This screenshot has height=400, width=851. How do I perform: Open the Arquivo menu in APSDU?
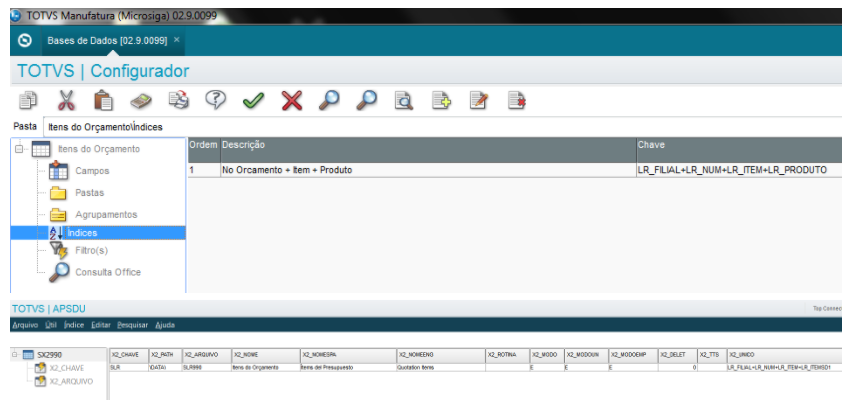click(x=24, y=325)
